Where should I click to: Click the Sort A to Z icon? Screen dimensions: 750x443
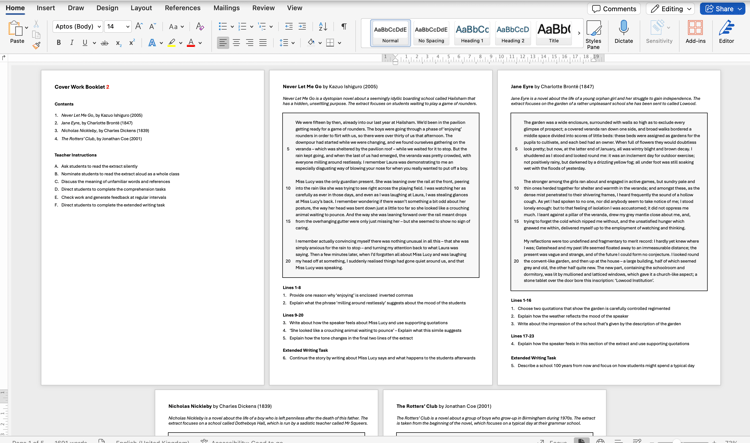[323, 27]
